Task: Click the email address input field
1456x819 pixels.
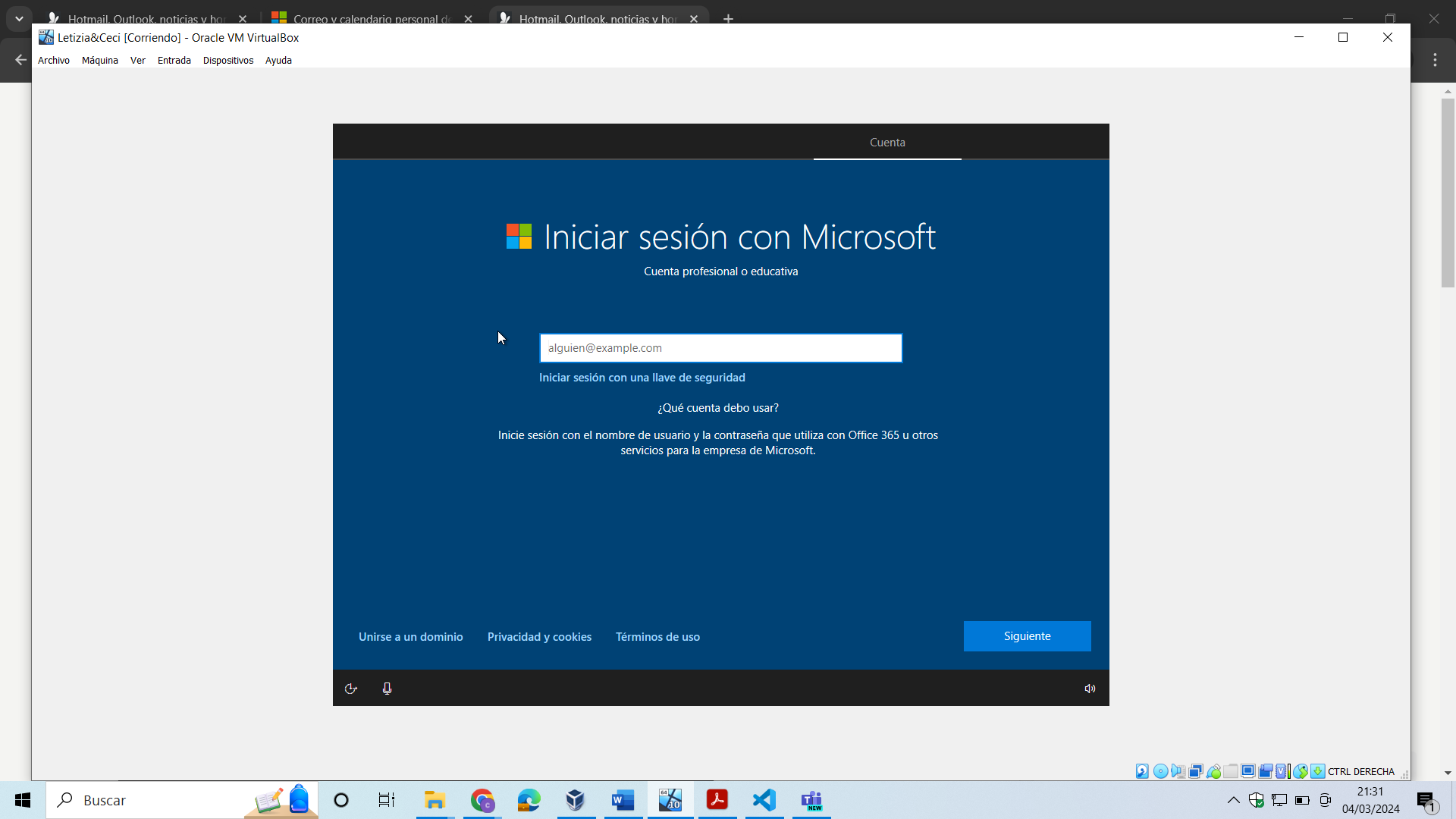Action: click(x=720, y=348)
